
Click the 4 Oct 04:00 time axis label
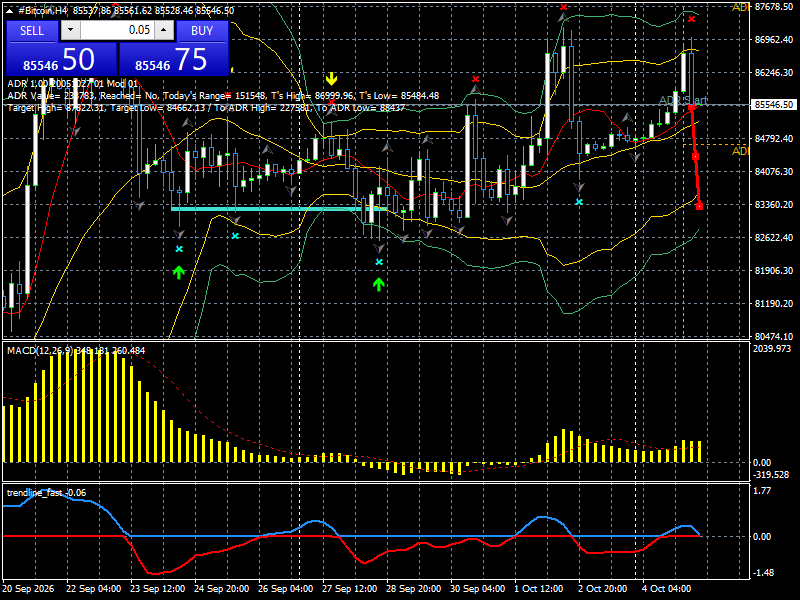(666, 589)
